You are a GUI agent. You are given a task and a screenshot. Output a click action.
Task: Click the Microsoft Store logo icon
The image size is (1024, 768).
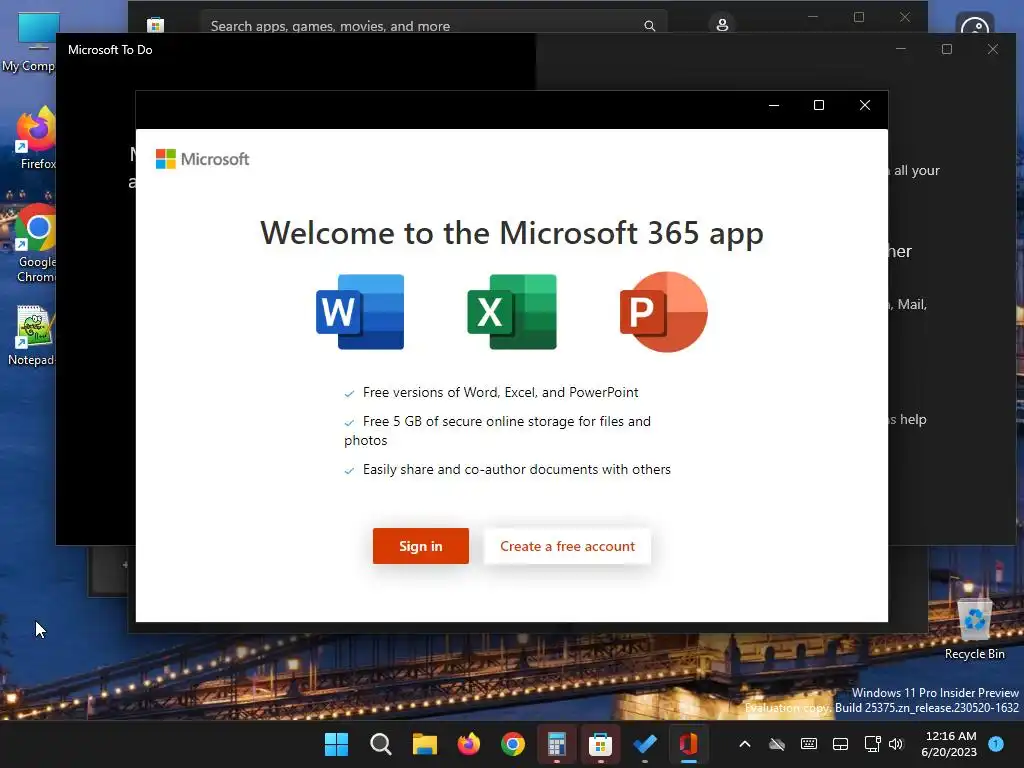coord(155,25)
